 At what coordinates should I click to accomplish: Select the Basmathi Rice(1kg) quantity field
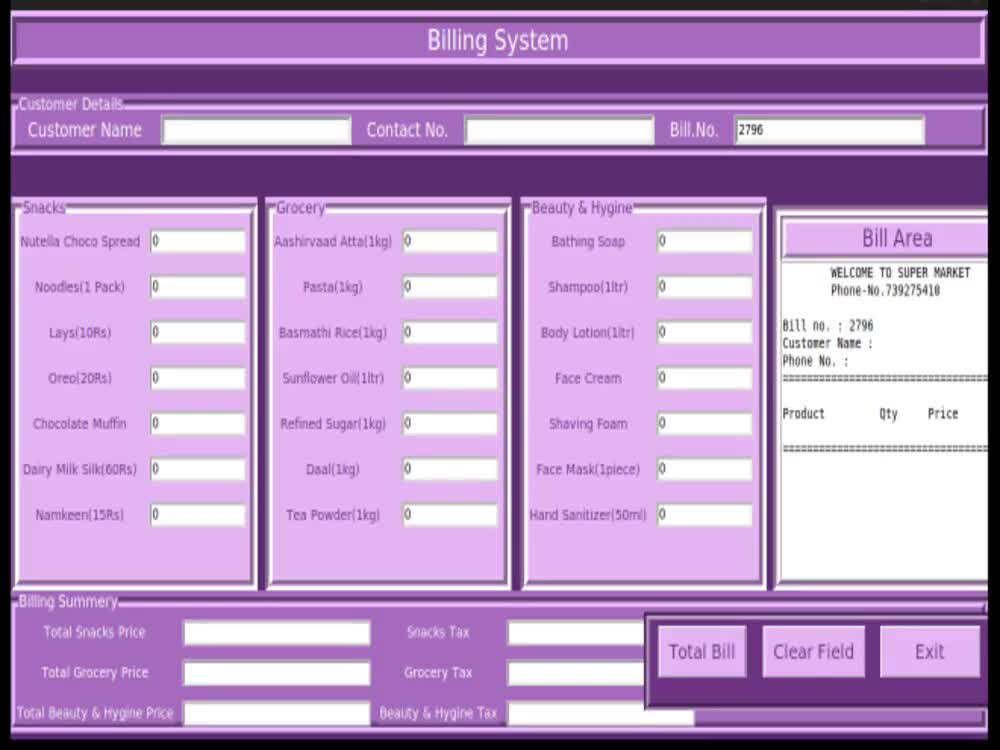[x=450, y=332]
